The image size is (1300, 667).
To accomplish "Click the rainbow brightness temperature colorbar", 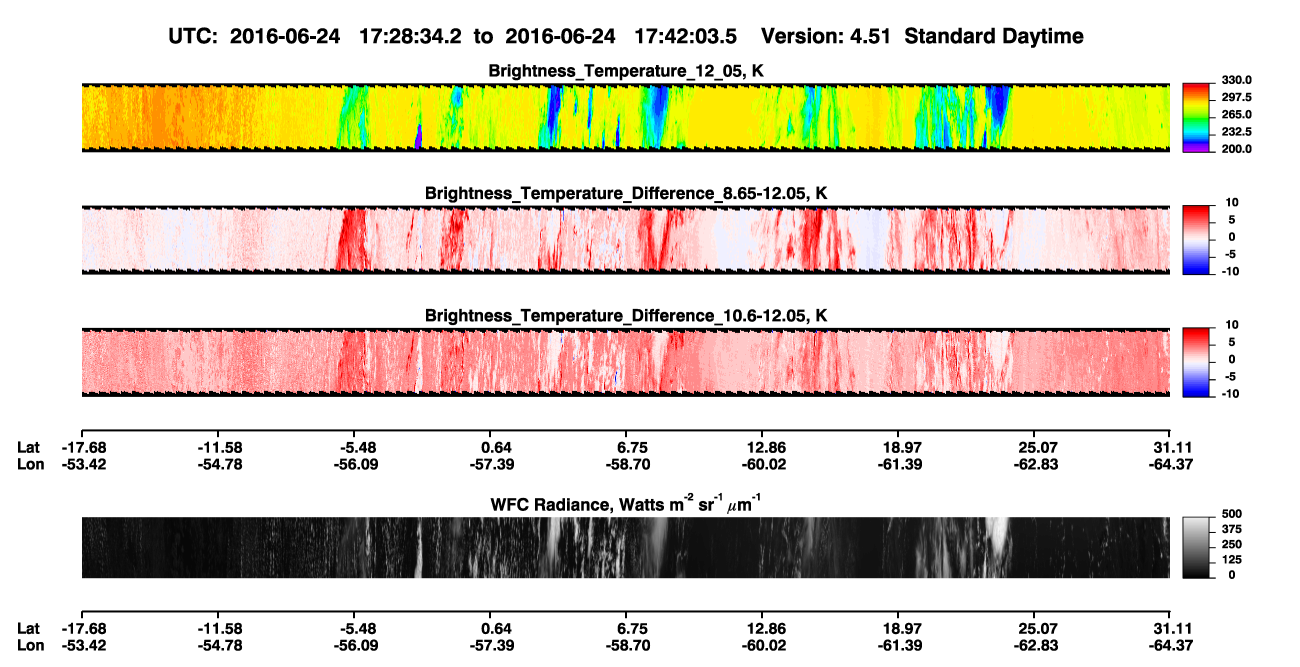I will click(x=1197, y=117).
